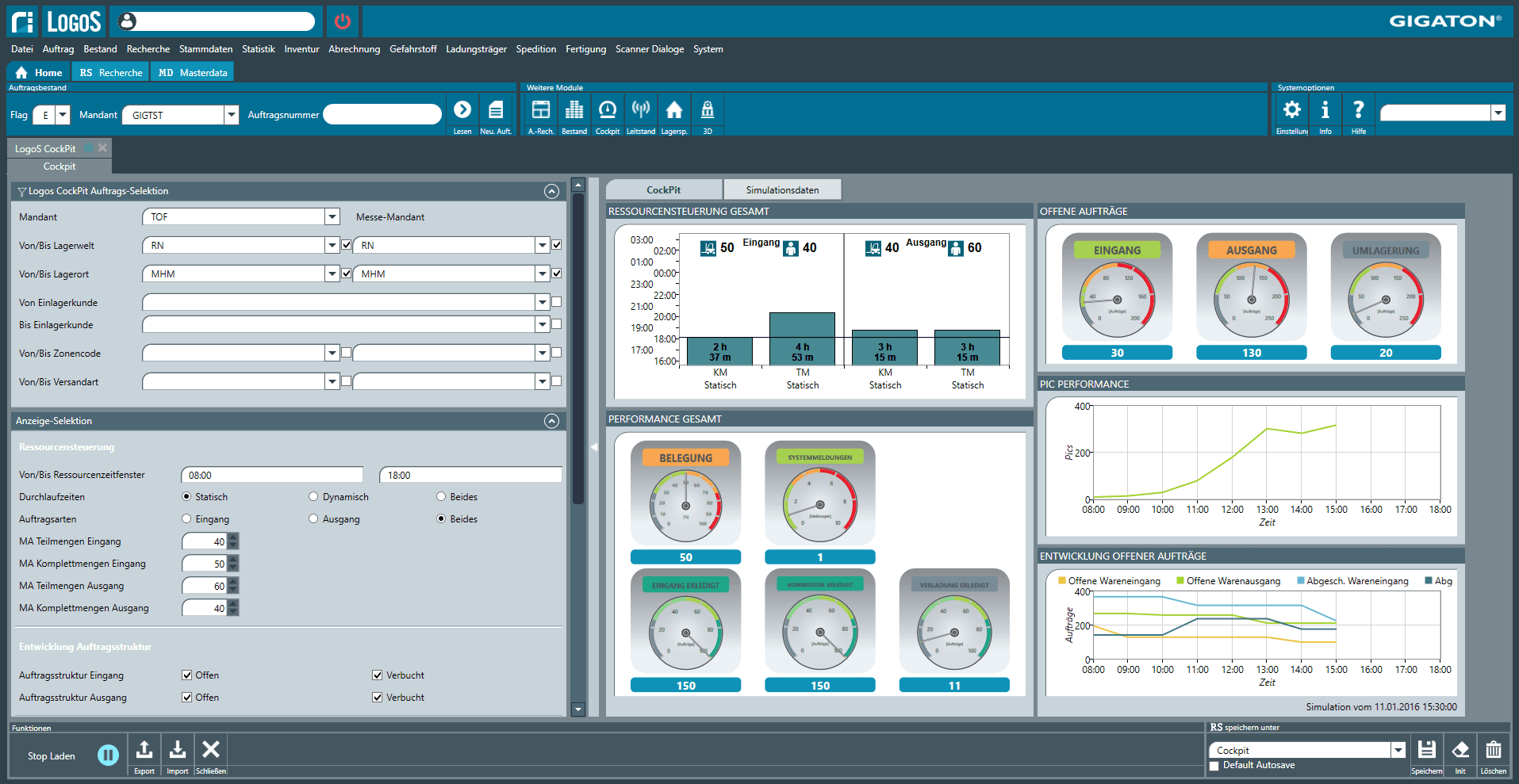1519x784 pixels.
Task: Click the Info icon
Action: (1325, 109)
